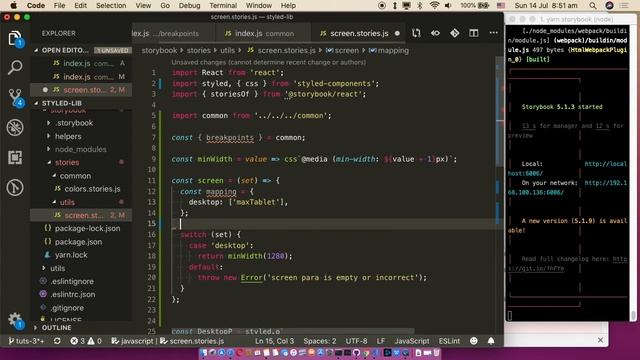The height and width of the screenshot is (360, 640).
Task: Open notifications bell in status bar
Action: click(x=491, y=341)
